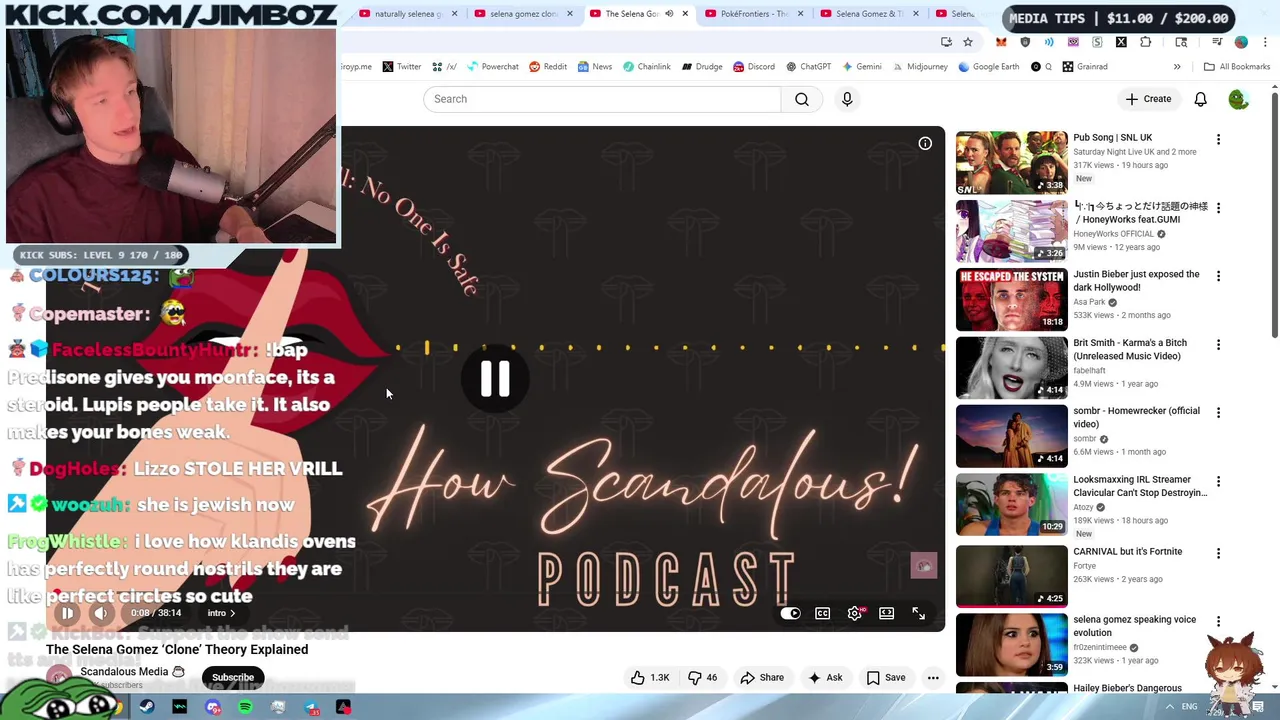Open menu for 'Pub Song | SNL UK'

tap(1218, 140)
